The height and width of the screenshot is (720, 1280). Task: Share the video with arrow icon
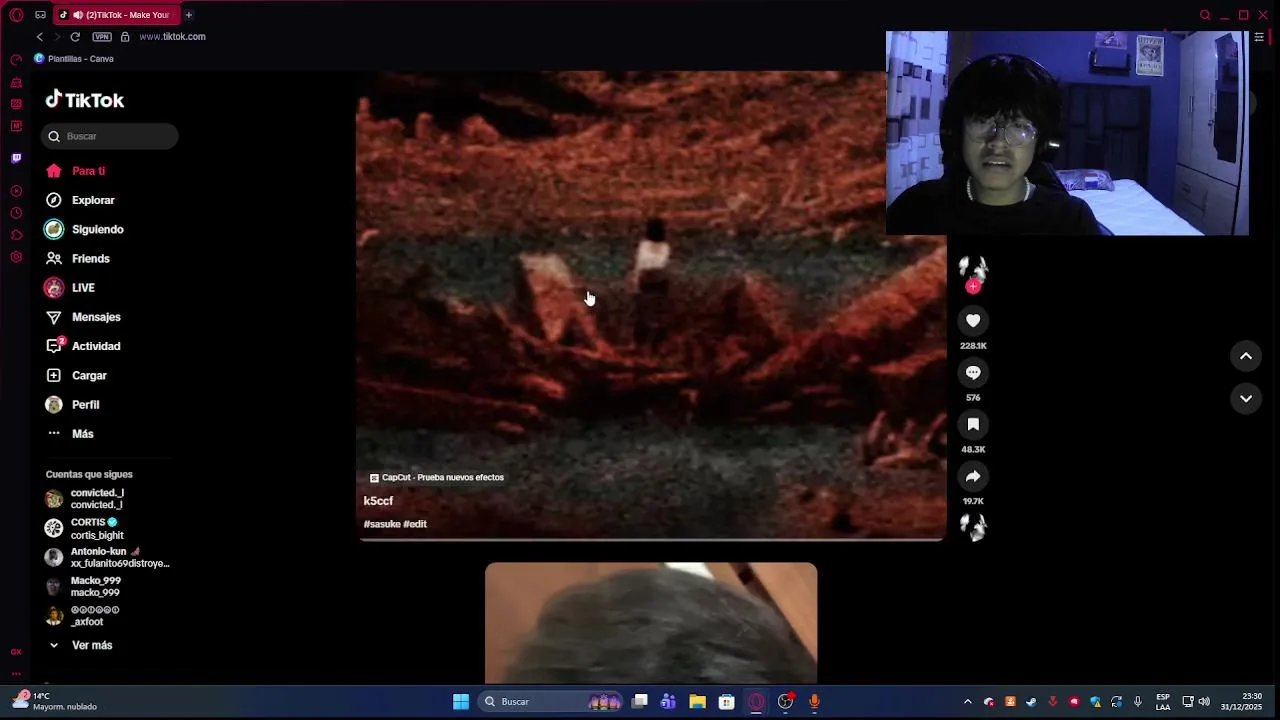coord(973,477)
